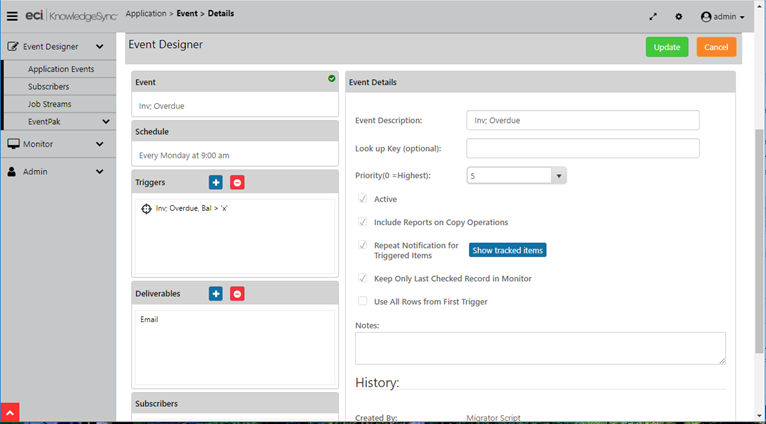Screen dimensions: 766x424
Task: Enable Use All Rows from First Trigger
Action: [x=362, y=301]
